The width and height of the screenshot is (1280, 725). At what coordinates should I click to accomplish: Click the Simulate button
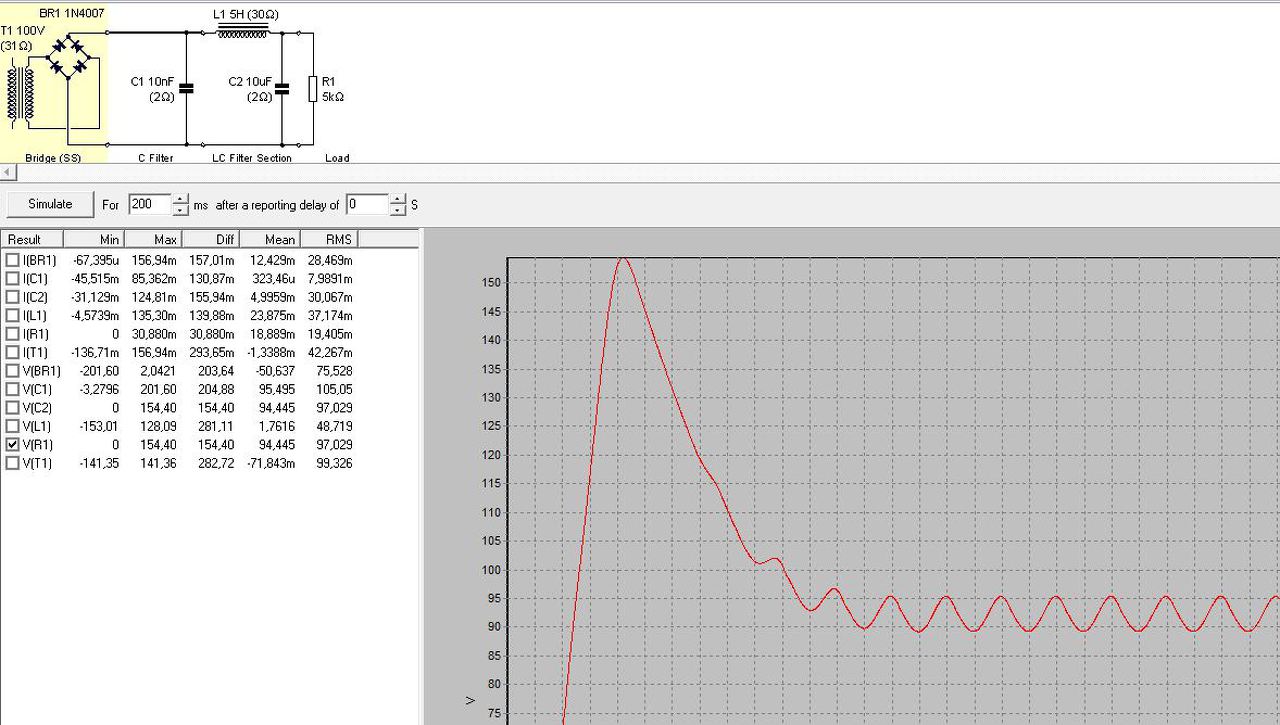pyautogui.click(x=50, y=204)
